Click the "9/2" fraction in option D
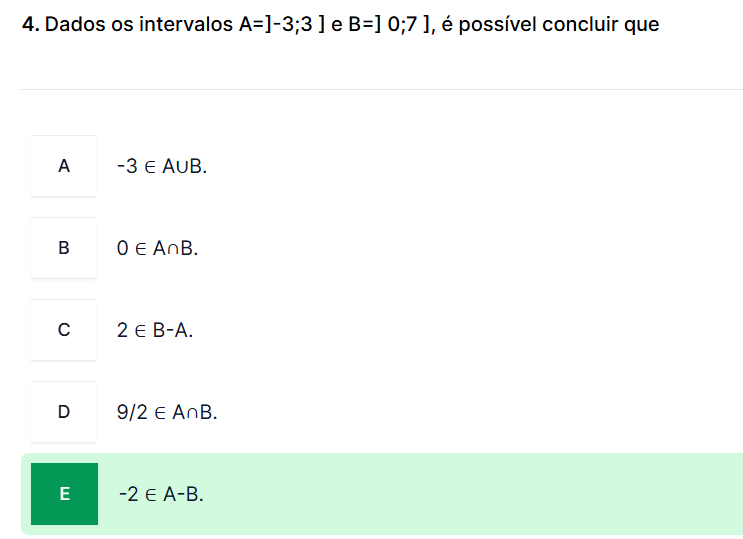The height and width of the screenshot is (539, 743). (131, 412)
